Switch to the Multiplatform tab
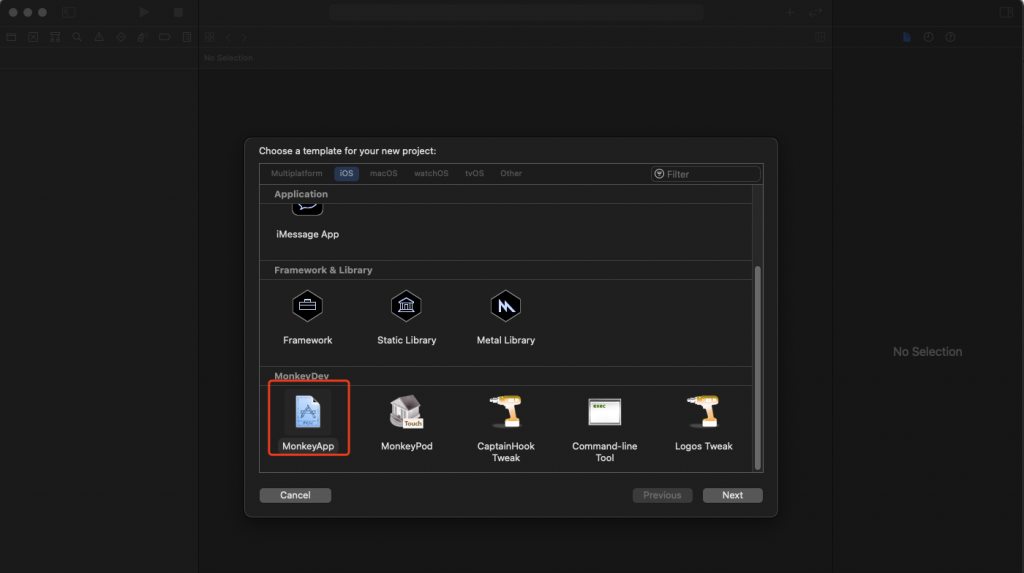The image size is (1024, 573). 296,173
